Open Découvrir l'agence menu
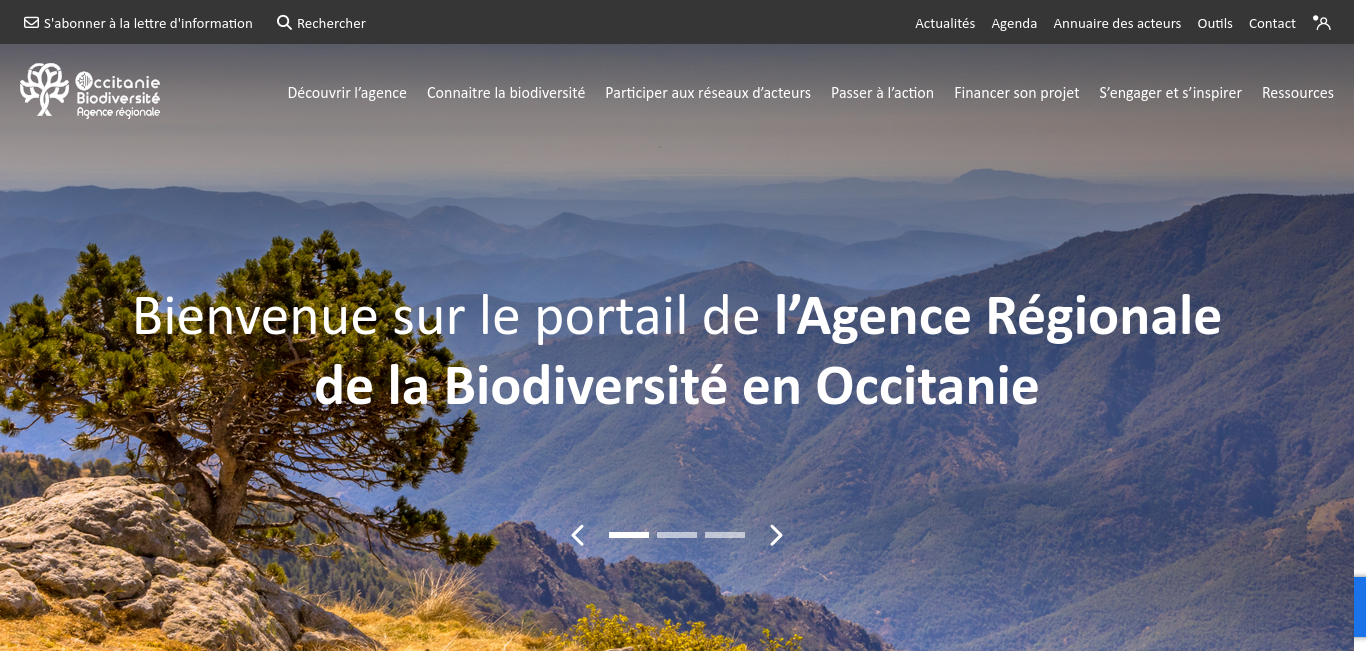 click(347, 93)
